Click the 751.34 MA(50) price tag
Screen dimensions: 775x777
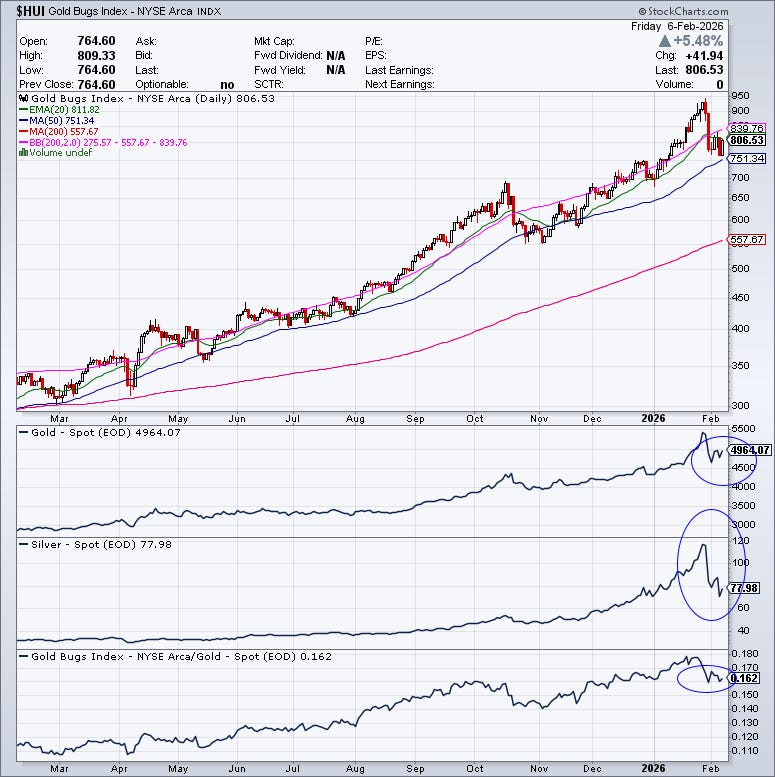[747, 159]
